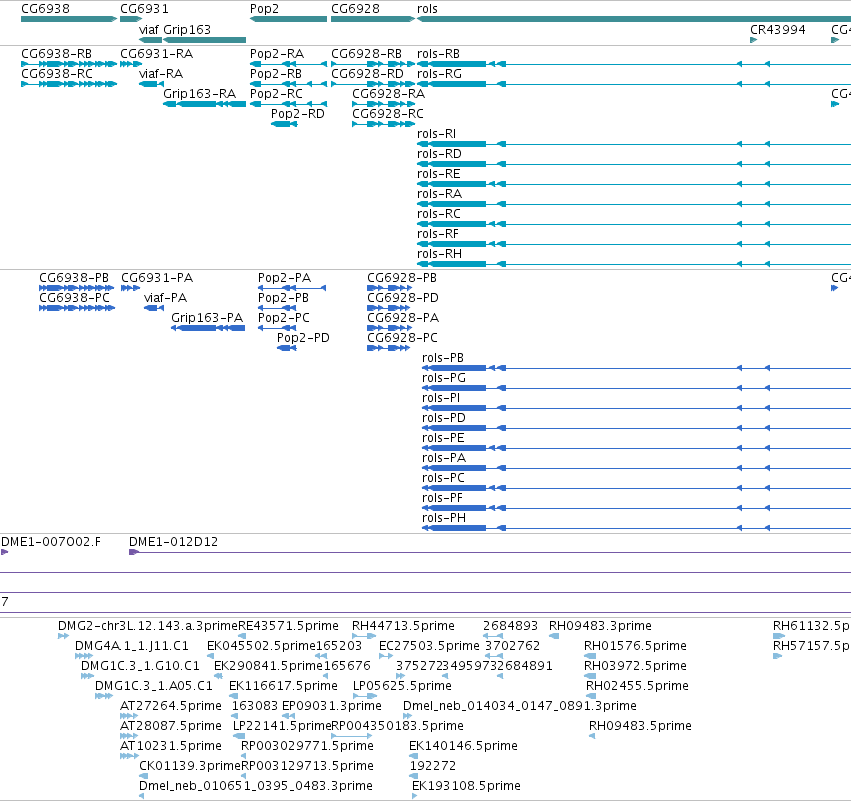The image size is (851, 801).
Task: Select the Grip163 gene bar glyph
Action: (205, 40)
